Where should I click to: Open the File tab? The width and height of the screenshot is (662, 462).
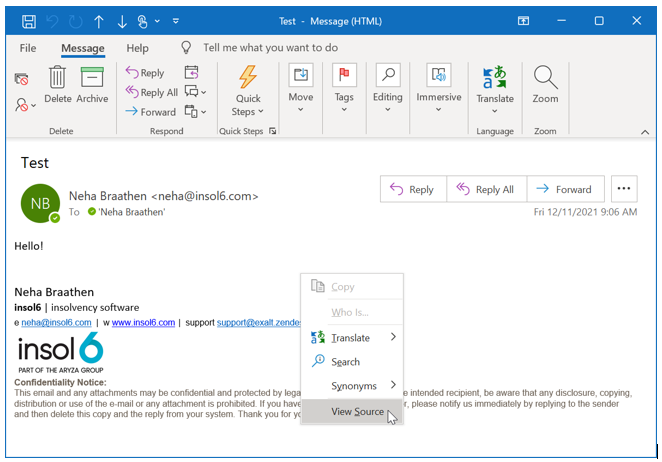(x=28, y=48)
